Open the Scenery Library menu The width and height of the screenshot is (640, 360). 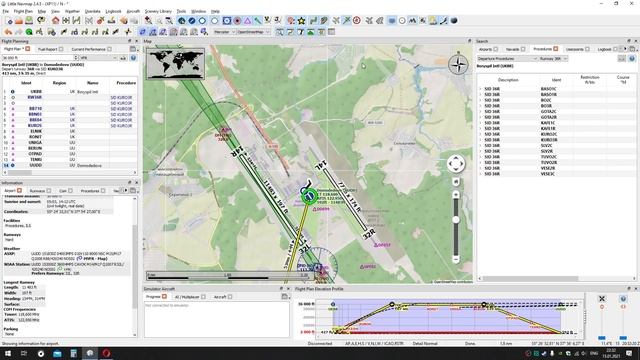(158, 11)
